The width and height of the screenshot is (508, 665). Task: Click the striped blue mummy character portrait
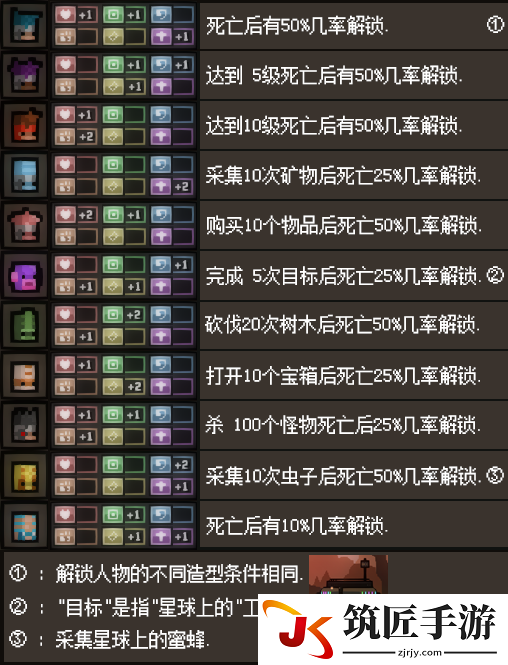coord(25,526)
